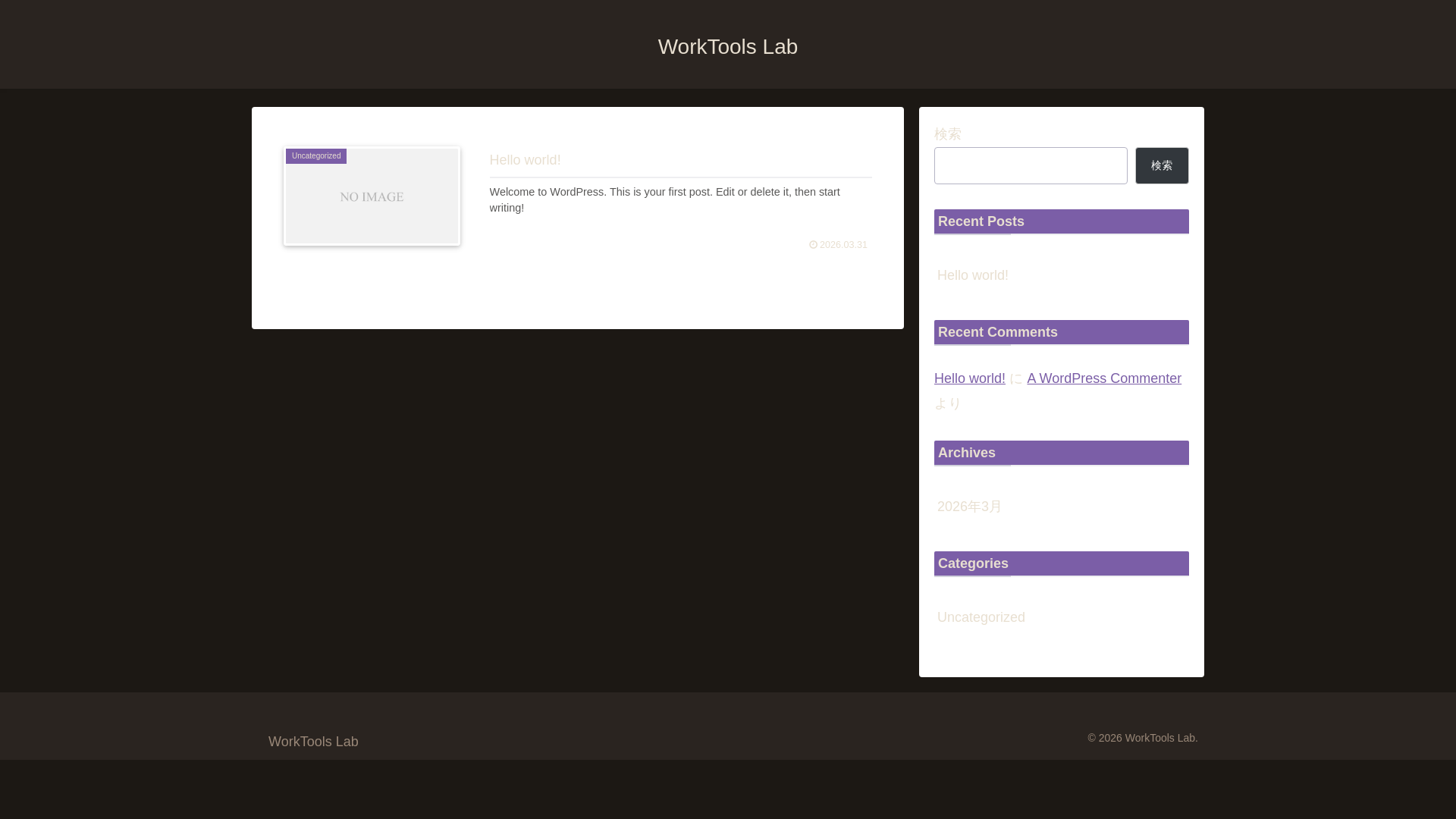
Task: Click the post date 2026.03.31
Action: tap(843, 245)
